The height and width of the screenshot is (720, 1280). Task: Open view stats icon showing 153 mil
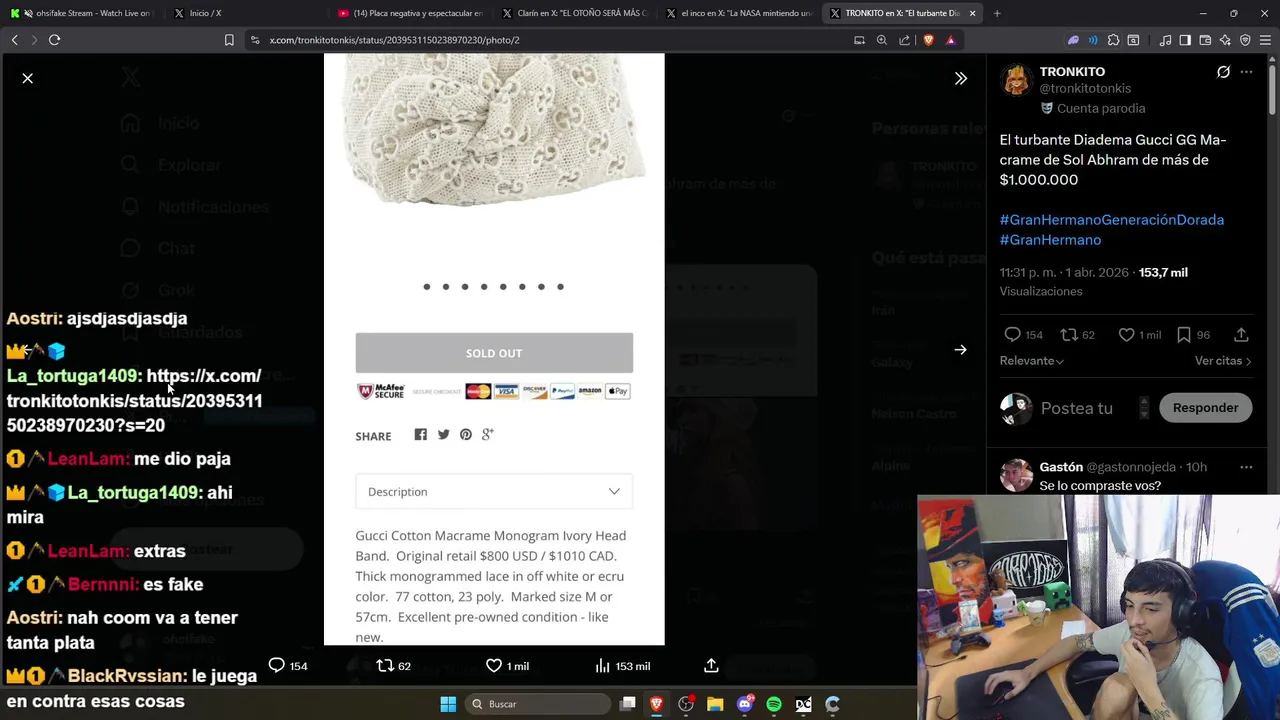click(602, 665)
